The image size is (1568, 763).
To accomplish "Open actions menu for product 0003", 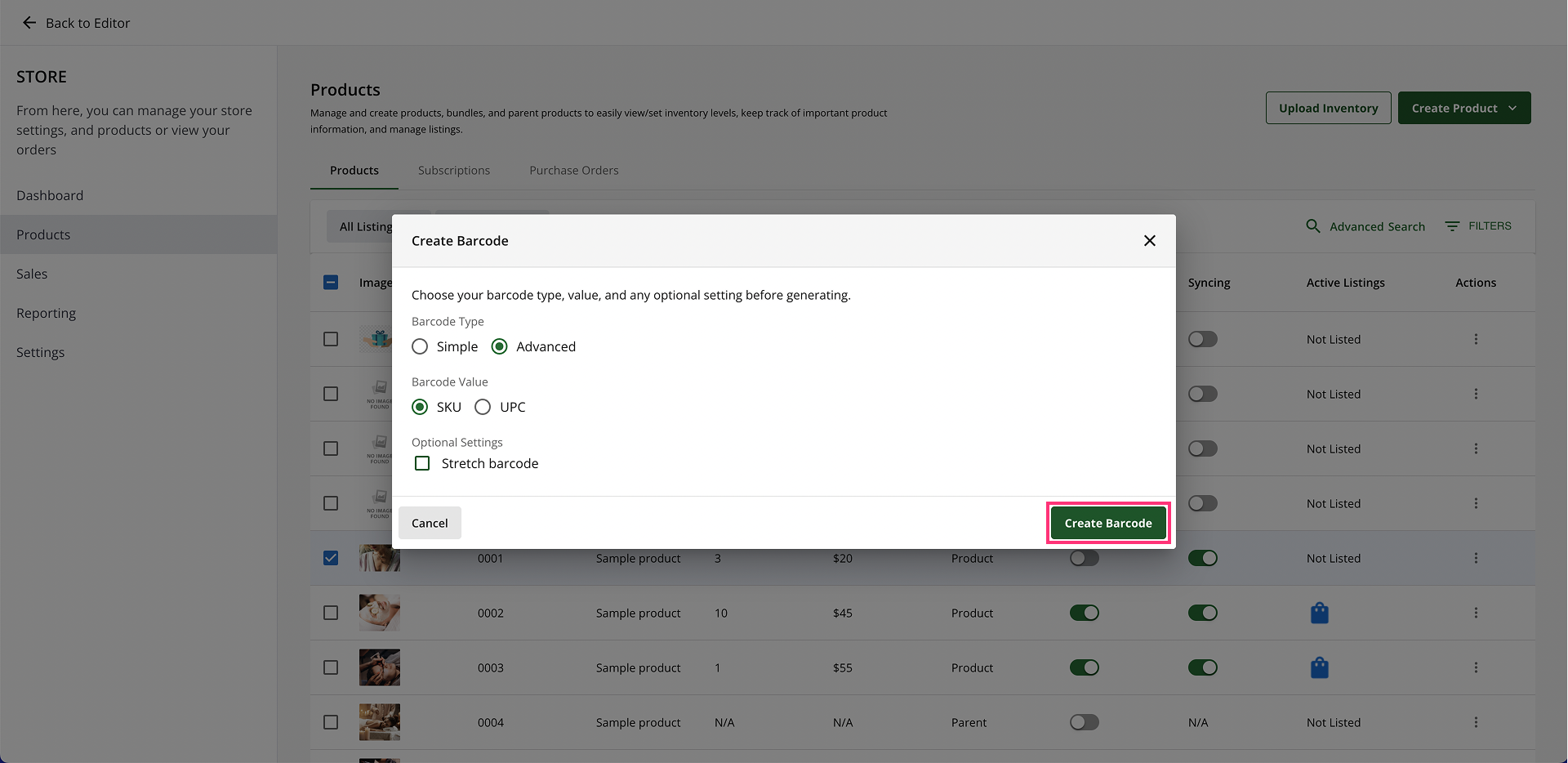I will pos(1476,667).
